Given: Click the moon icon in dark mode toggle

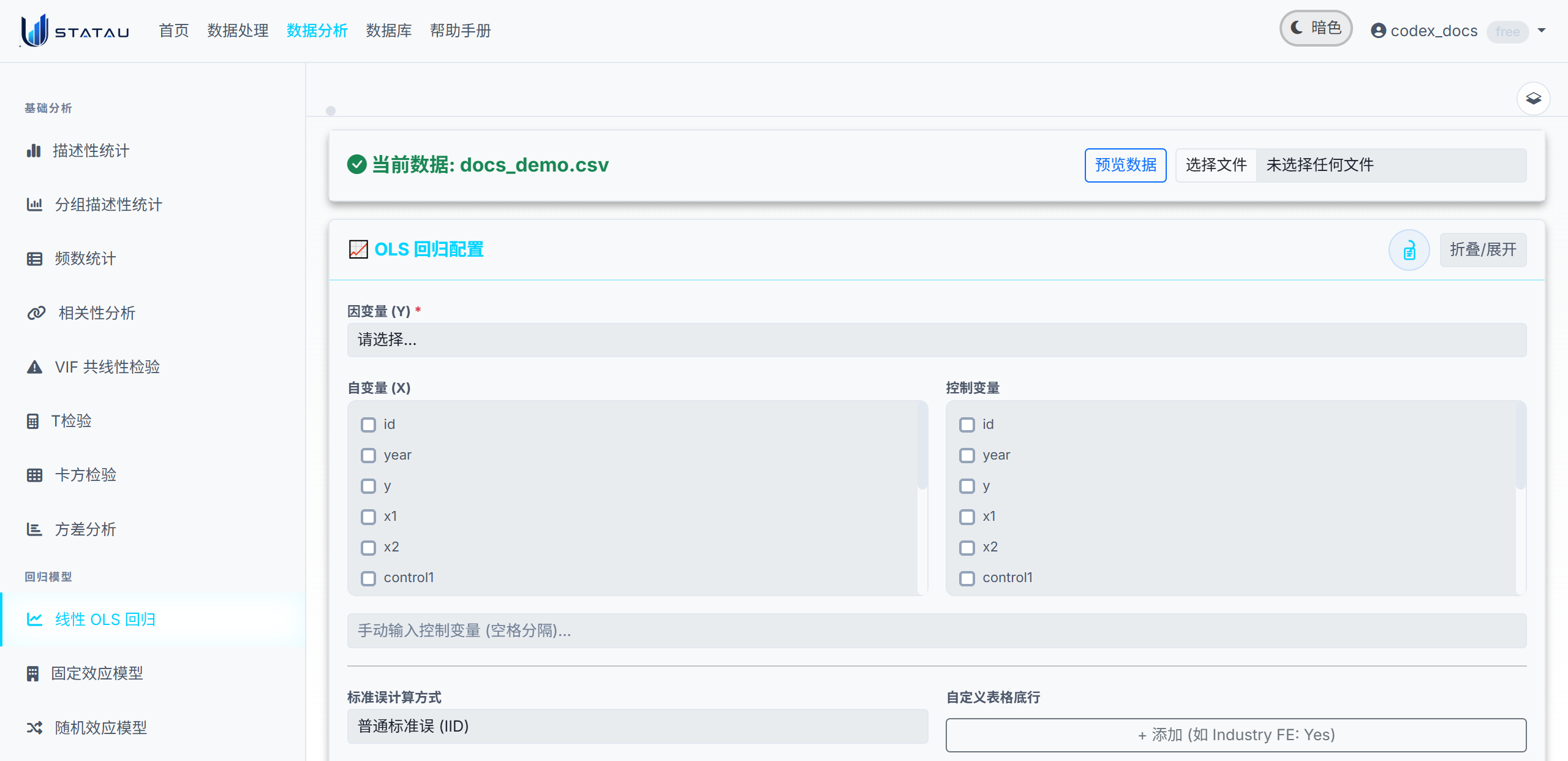Looking at the screenshot, I should coord(1297,28).
